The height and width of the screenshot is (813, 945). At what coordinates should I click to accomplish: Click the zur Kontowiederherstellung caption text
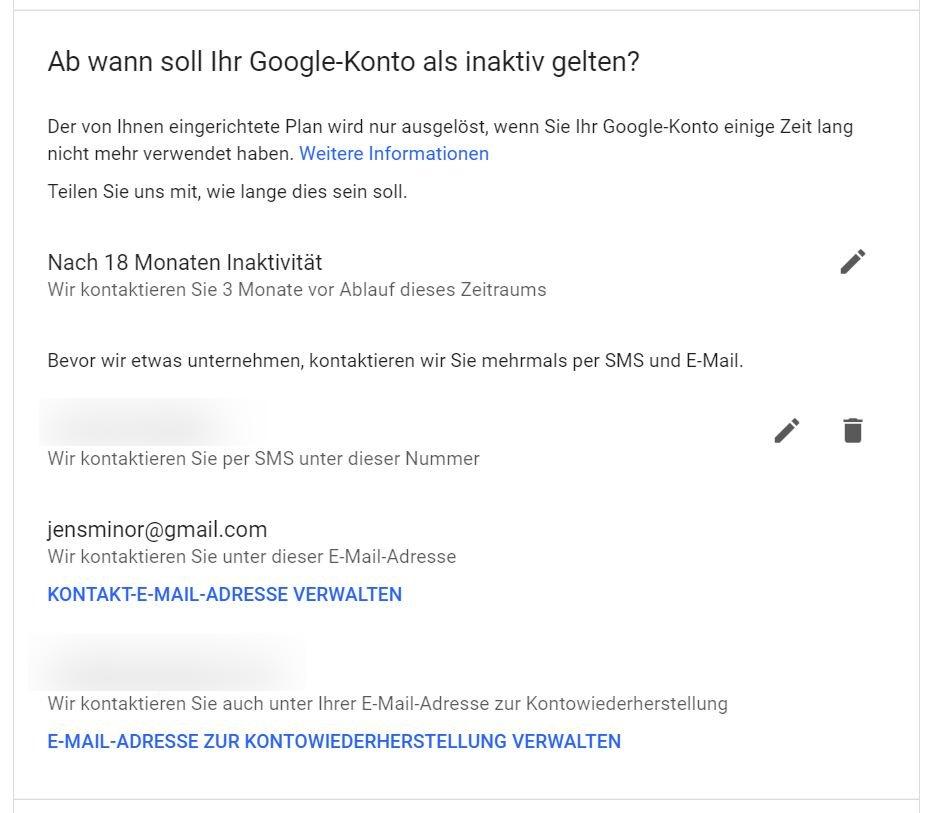[387, 704]
